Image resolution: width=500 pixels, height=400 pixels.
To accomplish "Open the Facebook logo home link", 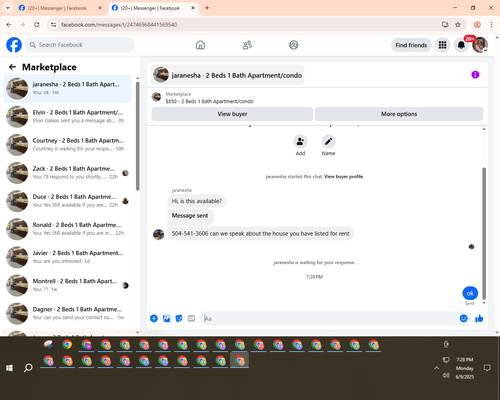I will (x=14, y=45).
